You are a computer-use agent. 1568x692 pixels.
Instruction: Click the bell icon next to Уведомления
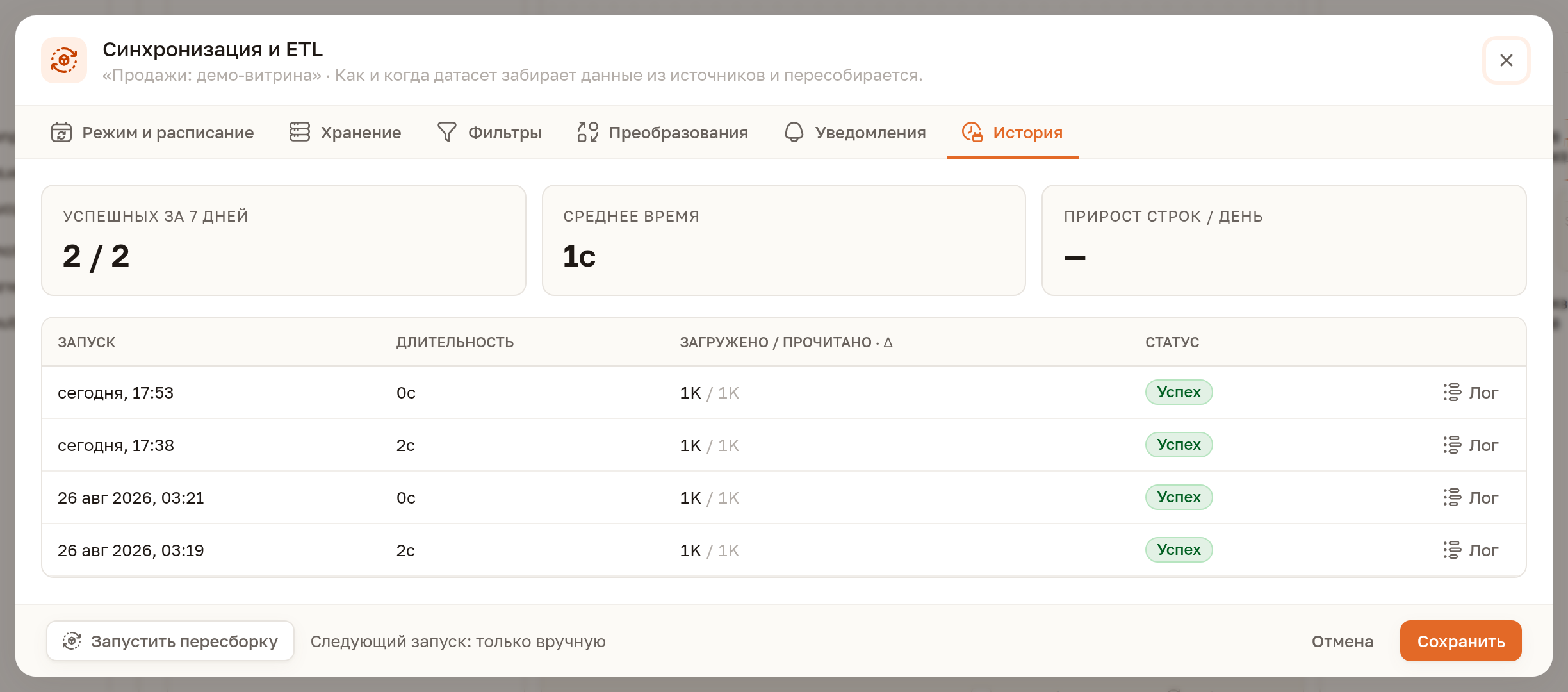tap(794, 132)
